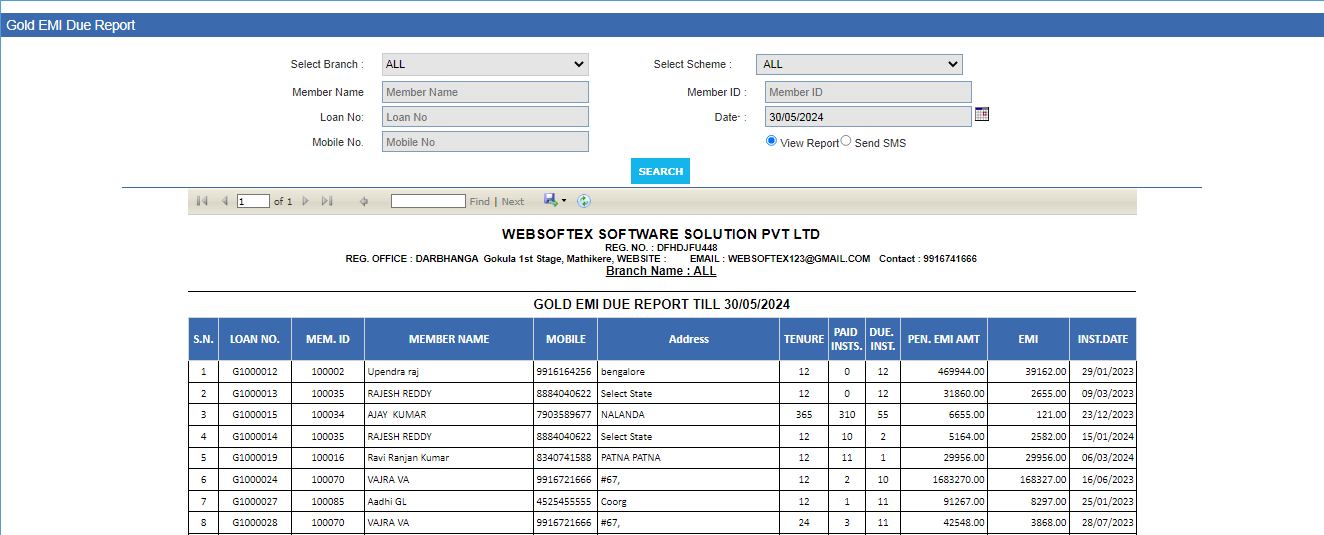Jump to last report page
Screen dimensions: 1324x535
coord(327,201)
